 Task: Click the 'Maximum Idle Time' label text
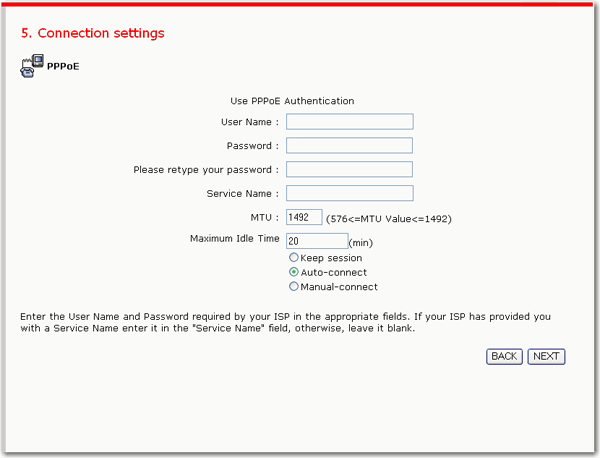point(235,238)
